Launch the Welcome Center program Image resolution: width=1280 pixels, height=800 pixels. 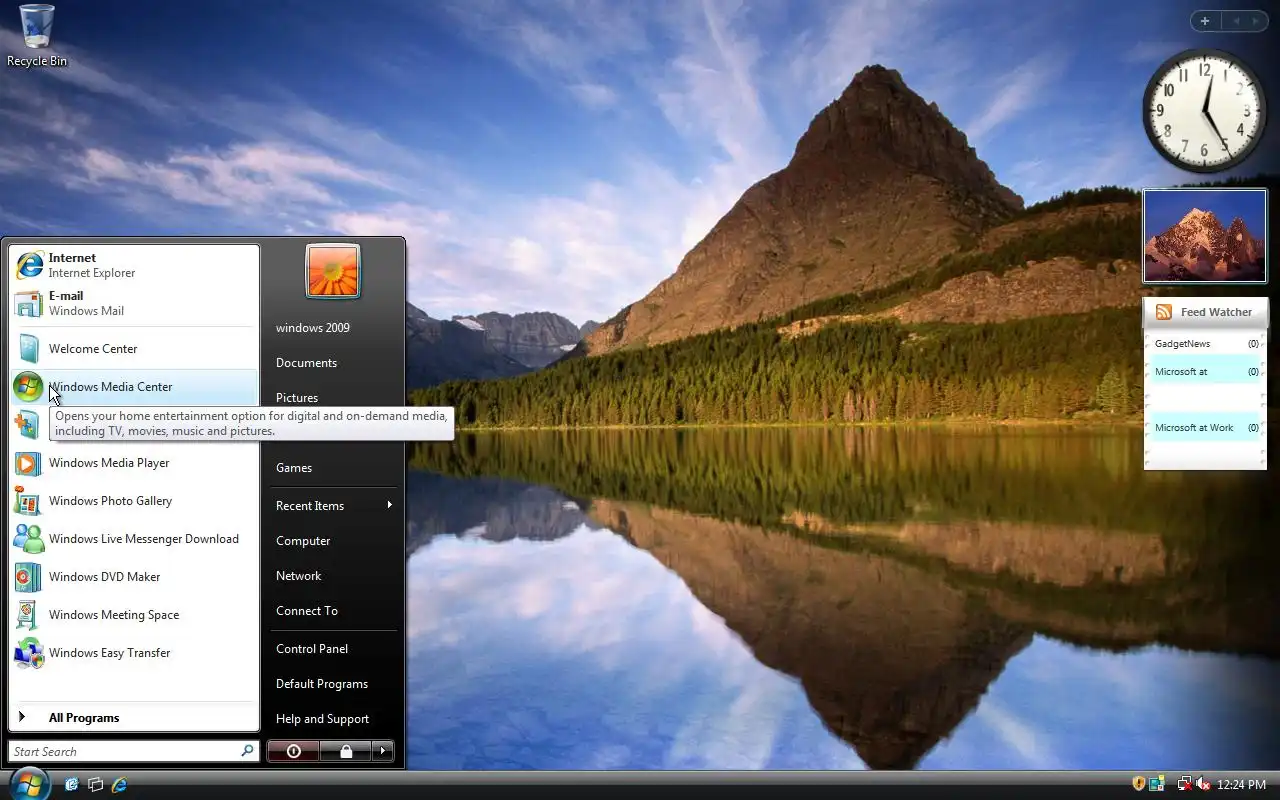pos(134,349)
